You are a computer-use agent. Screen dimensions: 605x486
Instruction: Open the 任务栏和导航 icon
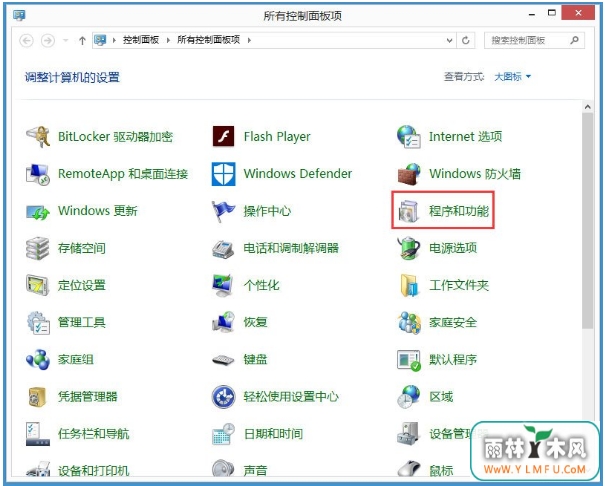click(x=37, y=434)
